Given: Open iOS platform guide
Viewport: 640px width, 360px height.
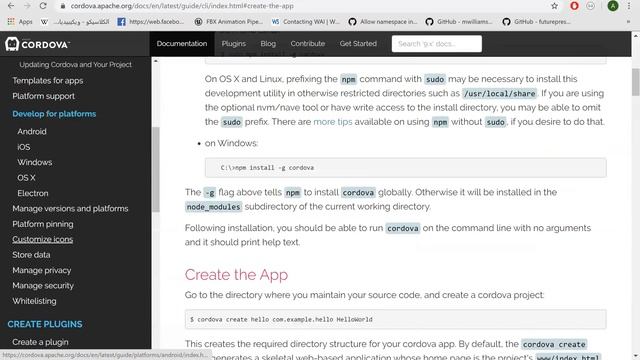Looking at the screenshot, I should click(x=24, y=147).
